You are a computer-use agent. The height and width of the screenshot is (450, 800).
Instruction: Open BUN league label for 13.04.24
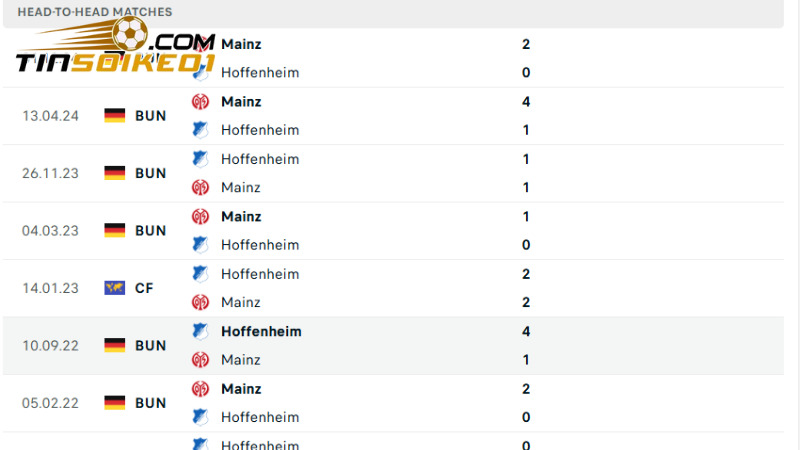(150, 116)
